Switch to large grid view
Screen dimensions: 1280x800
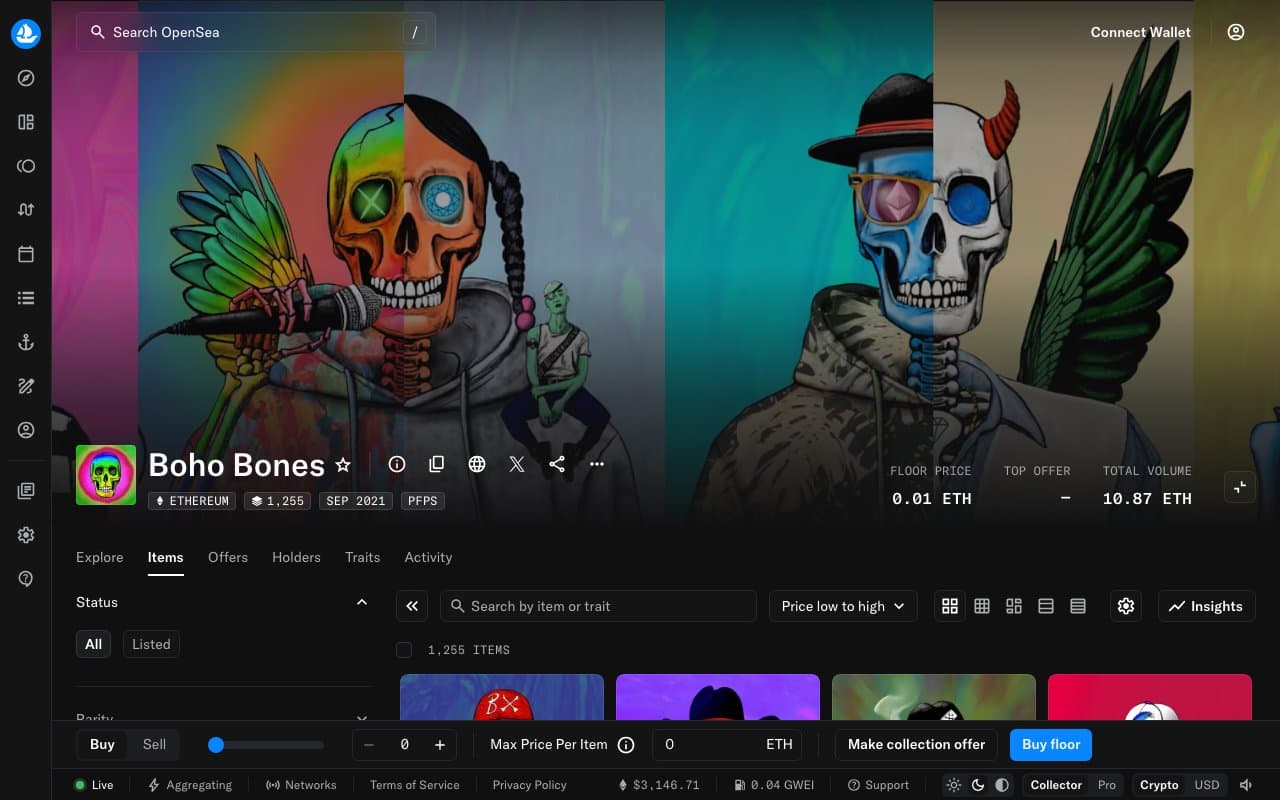pos(950,606)
